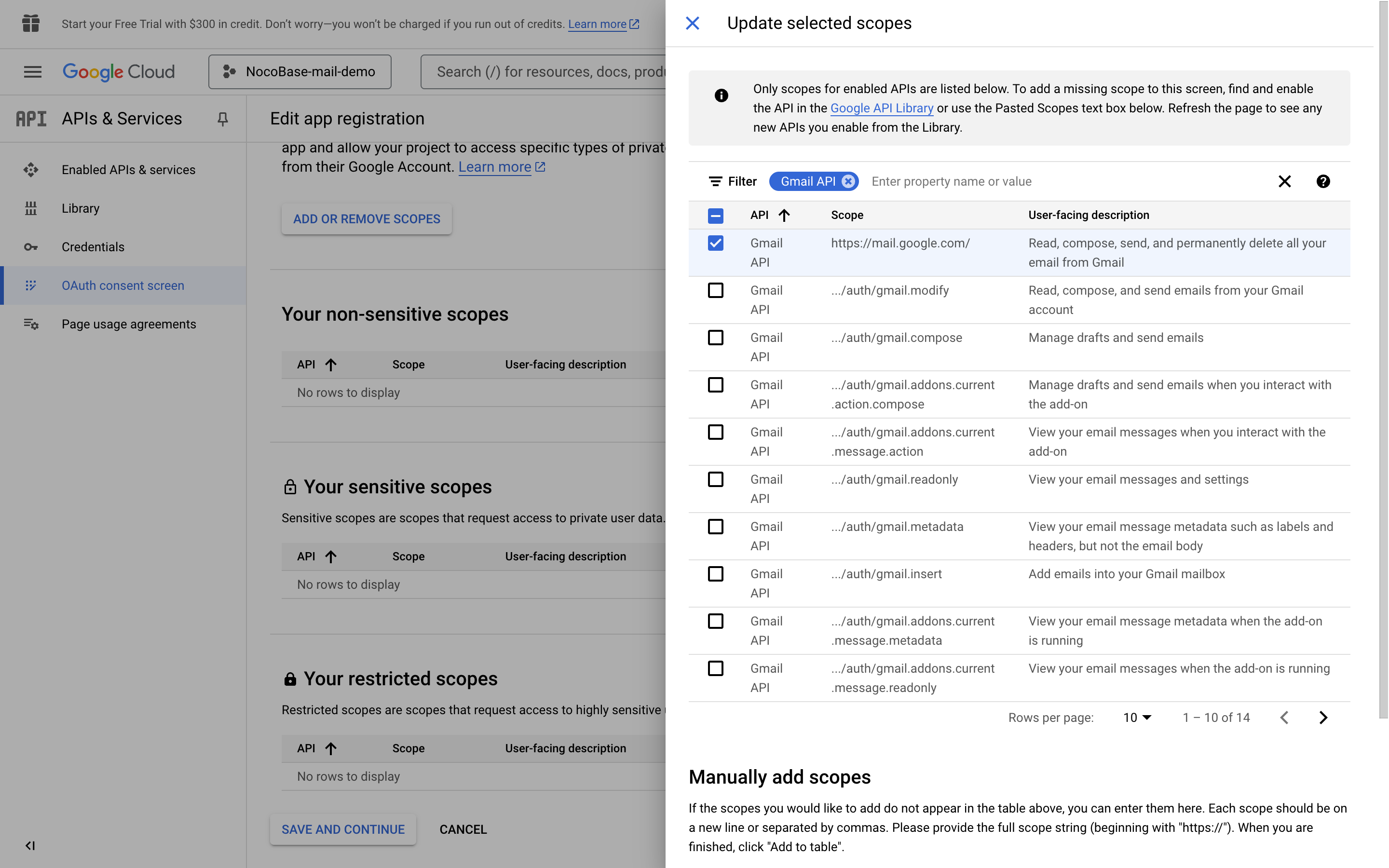This screenshot has height=868, width=1389.
Task: Pin the APIs & Services product
Action: click(223, 119)
